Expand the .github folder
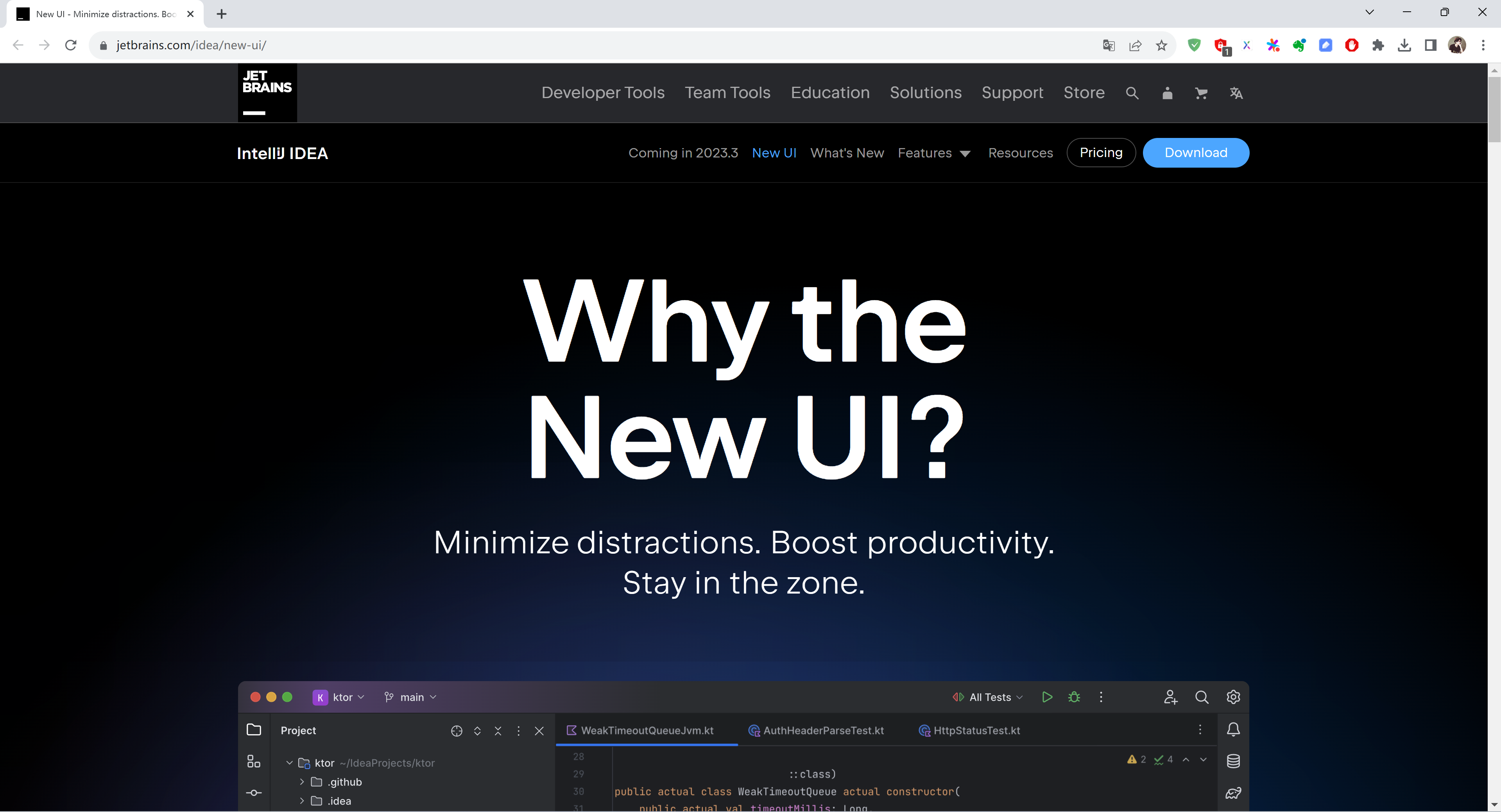1501x812 pixels. pyautogui.click(x=302, y=782)
